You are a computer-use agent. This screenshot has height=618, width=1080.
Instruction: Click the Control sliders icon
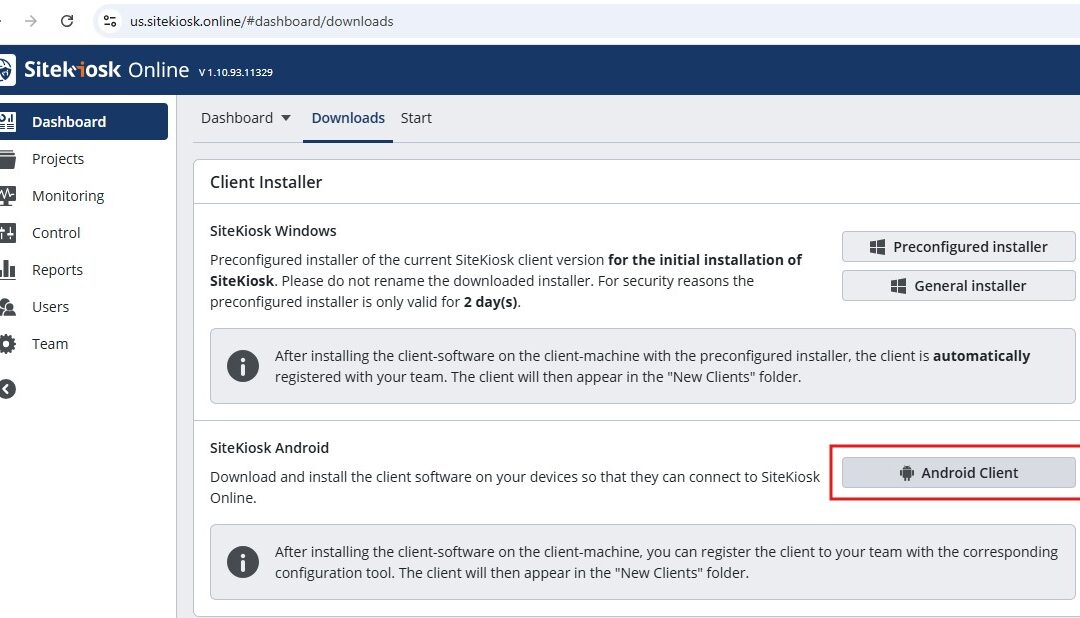click(x=8, y=233)
